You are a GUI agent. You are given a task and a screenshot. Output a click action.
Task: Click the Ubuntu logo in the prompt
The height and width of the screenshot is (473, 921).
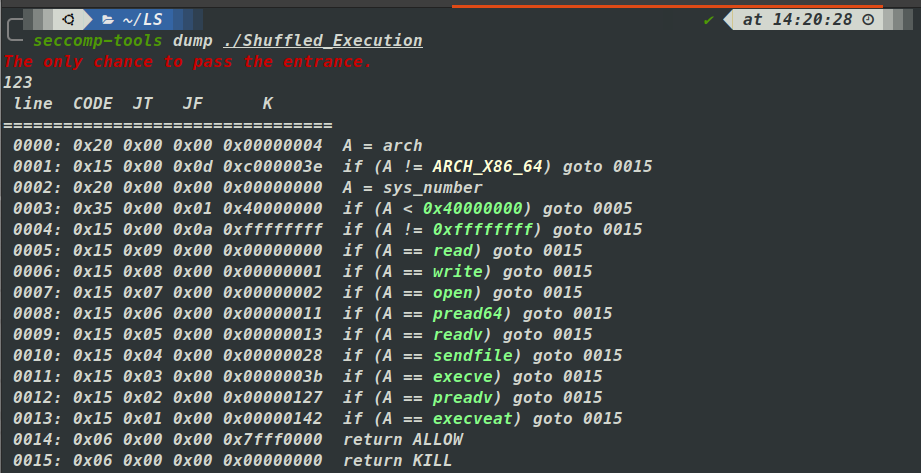(x=68, y=19)
